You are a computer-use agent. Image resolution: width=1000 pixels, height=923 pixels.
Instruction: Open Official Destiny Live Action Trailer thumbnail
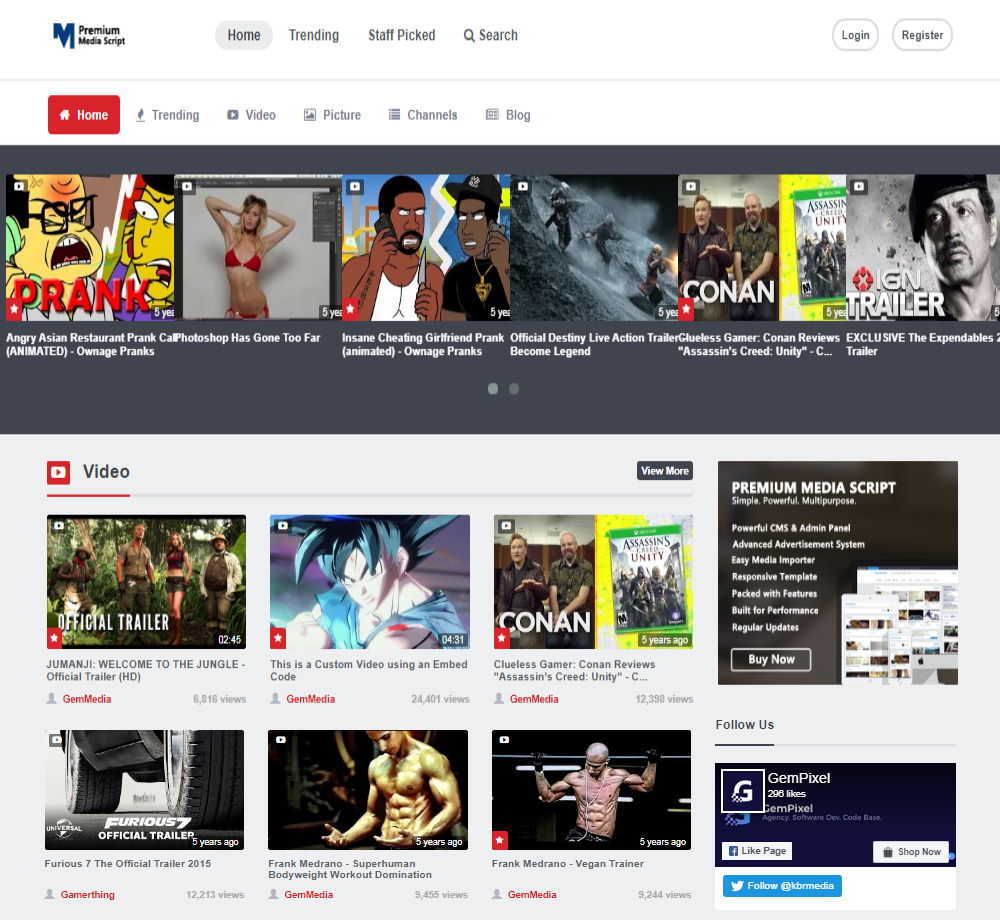(594, 247)
